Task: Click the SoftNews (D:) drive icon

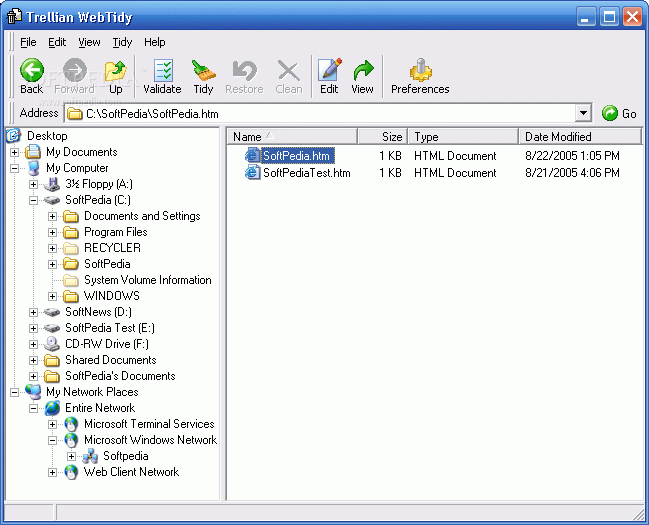Action: (x=52, y=312)
